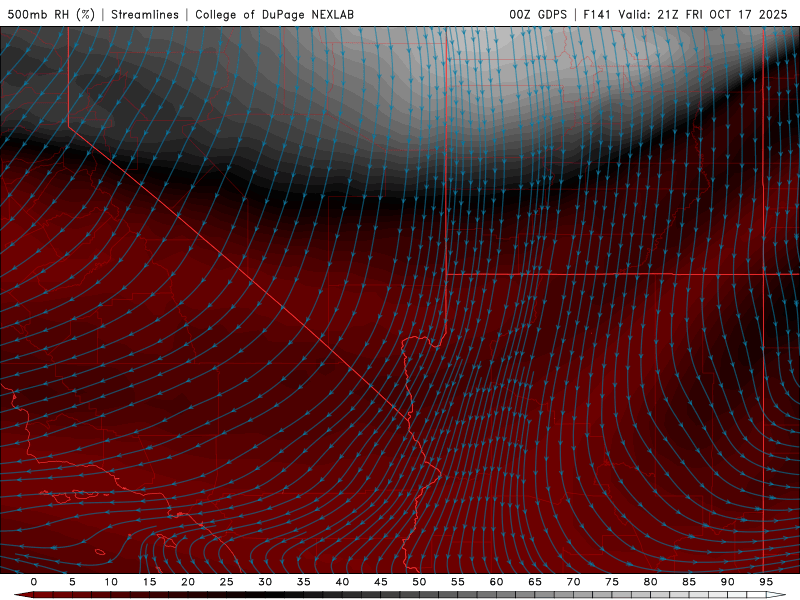
Task: Click the colorbar label "30"
Action: coord(265,582)
